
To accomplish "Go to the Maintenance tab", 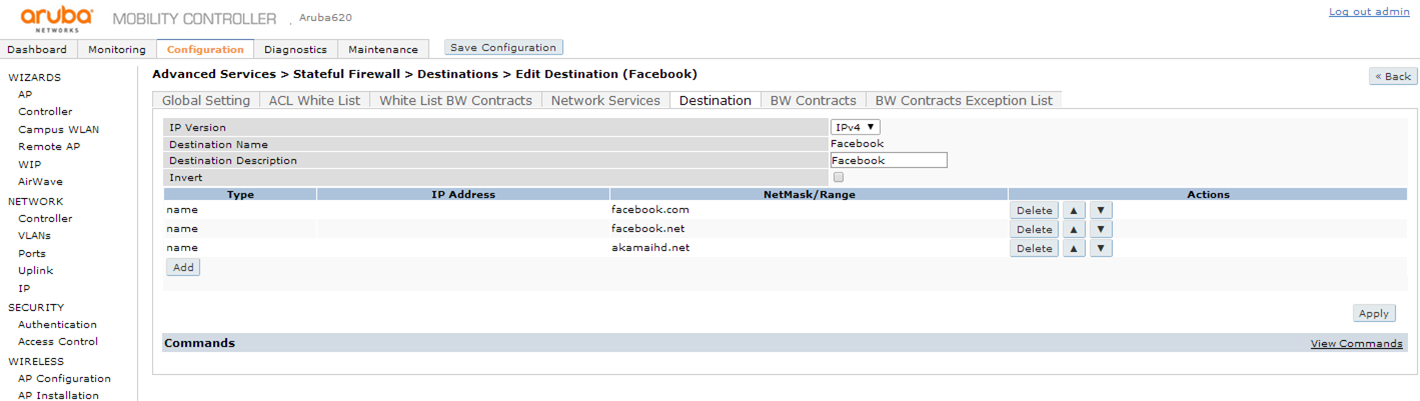I will [x=383, y=49].
